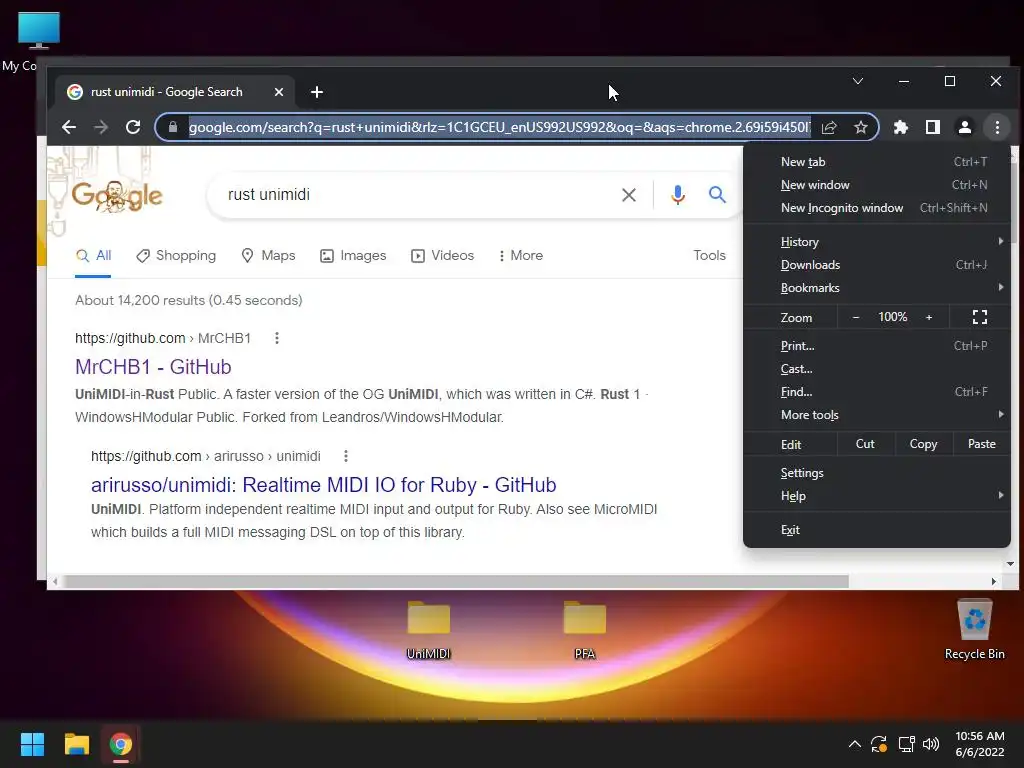Select the Recycle Bin icon

[974, 630]
